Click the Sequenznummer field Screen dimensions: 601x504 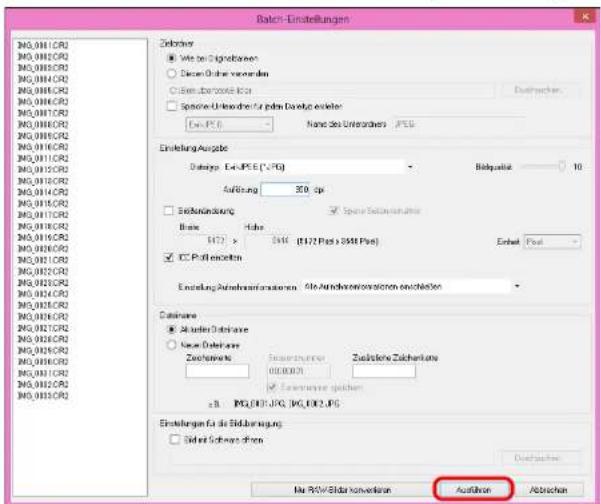(299, 371)
